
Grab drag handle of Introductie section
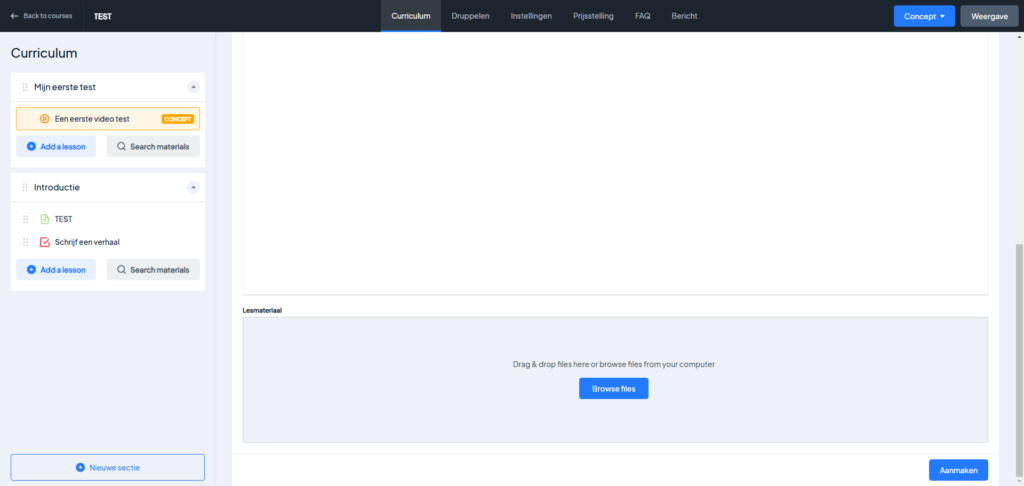tap(25, 187)
